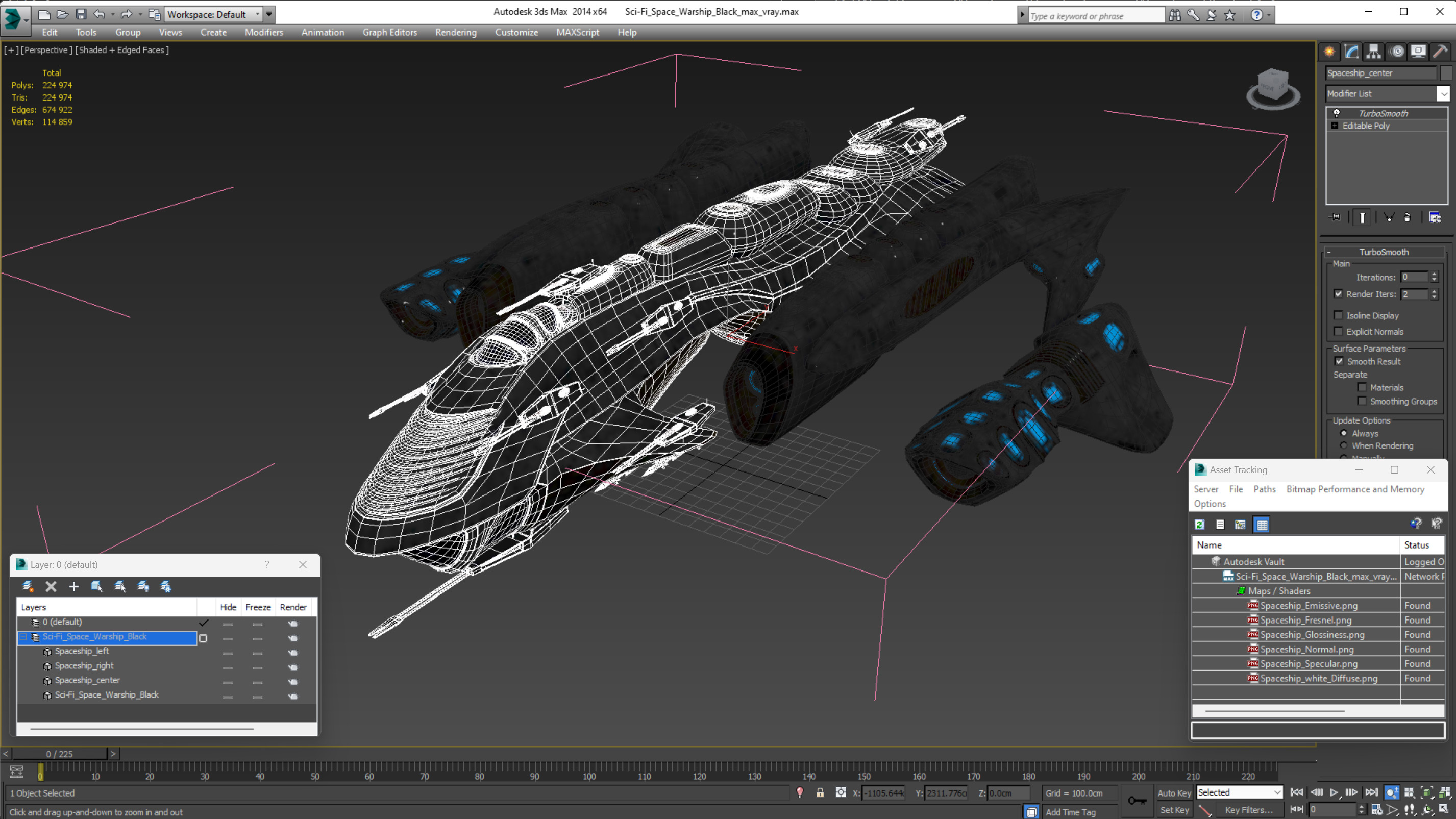Viewport: 1456px width, 819px height.
Task: Click Zoom Extents All Selected icon
Action: click(1444, 792)
